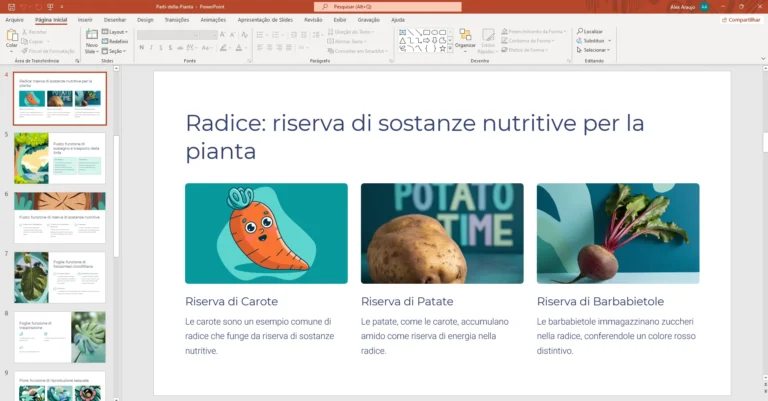768x401 pixels.
Task: Click the Pesquisar search box
Action: (387, 7)
